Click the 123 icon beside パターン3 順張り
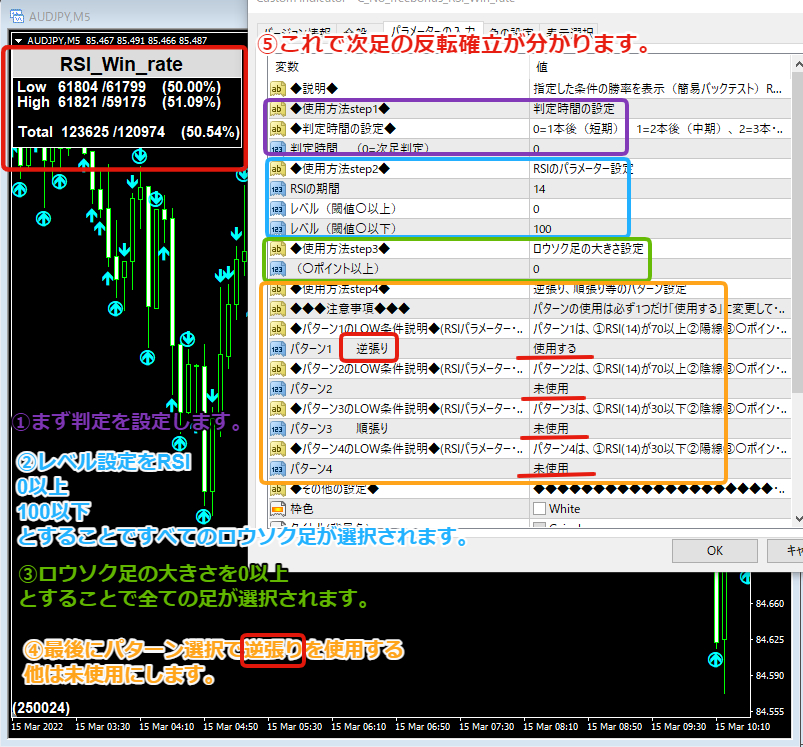 (x=277, y=429)
